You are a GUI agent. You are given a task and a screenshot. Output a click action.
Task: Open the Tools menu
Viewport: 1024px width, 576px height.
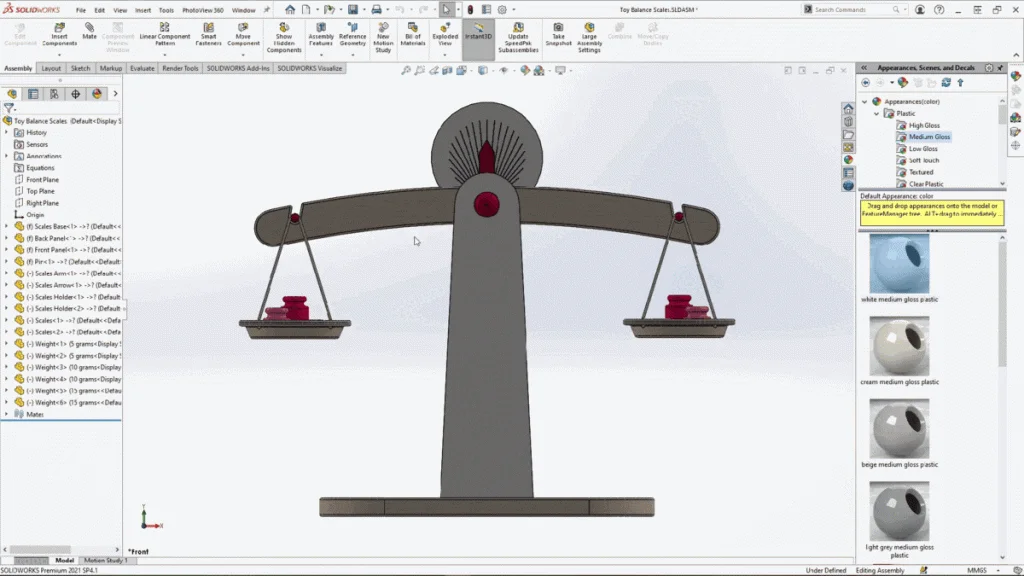166,10
